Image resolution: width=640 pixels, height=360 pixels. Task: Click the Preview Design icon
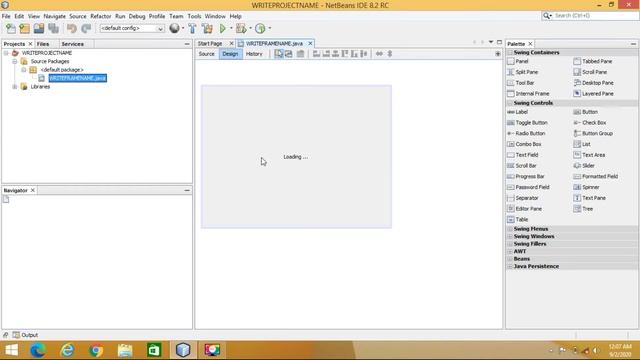(300, 54)
